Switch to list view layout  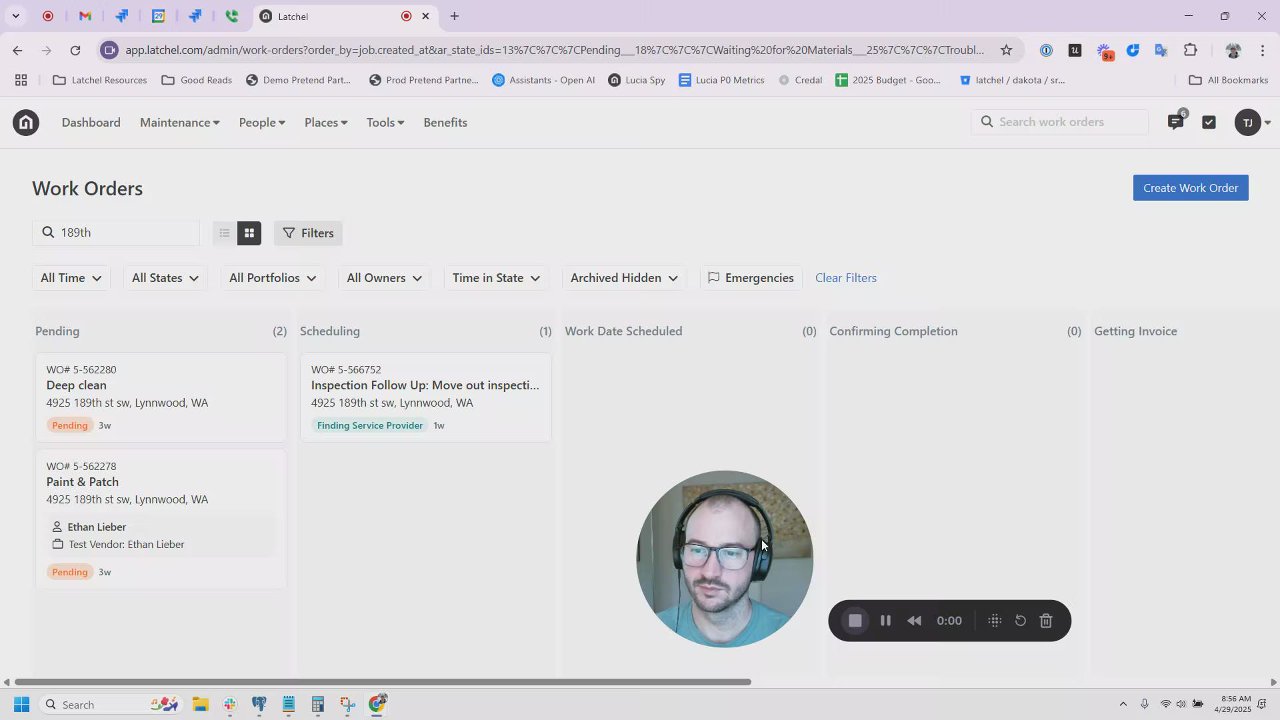224,233
